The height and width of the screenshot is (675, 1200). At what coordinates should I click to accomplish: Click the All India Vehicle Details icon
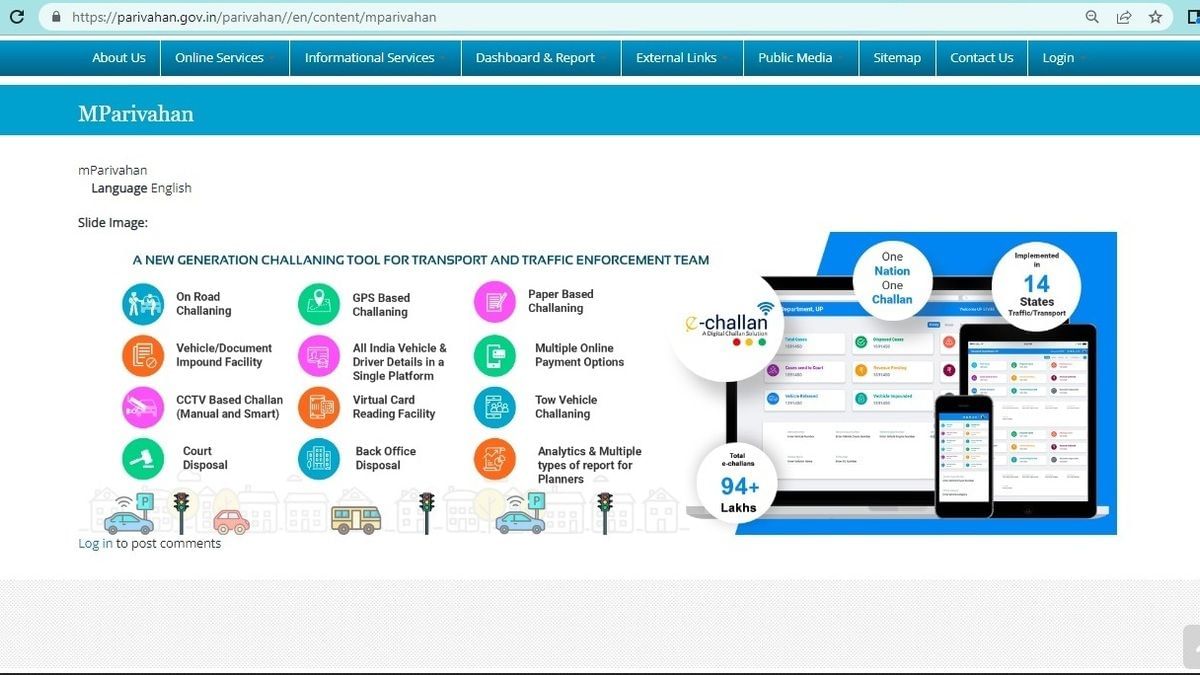[x=318, y=356]
